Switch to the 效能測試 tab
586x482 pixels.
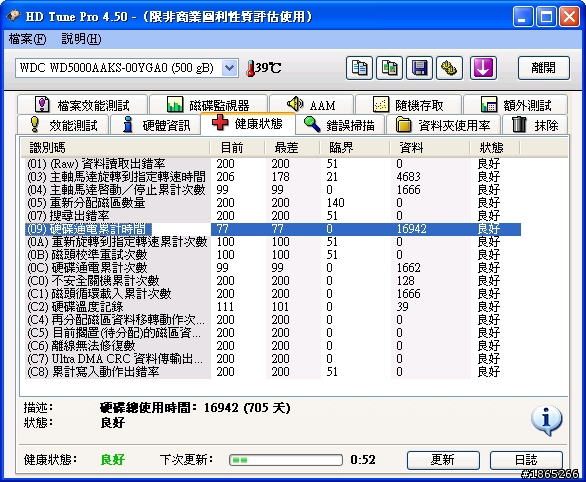pos(63,125)
